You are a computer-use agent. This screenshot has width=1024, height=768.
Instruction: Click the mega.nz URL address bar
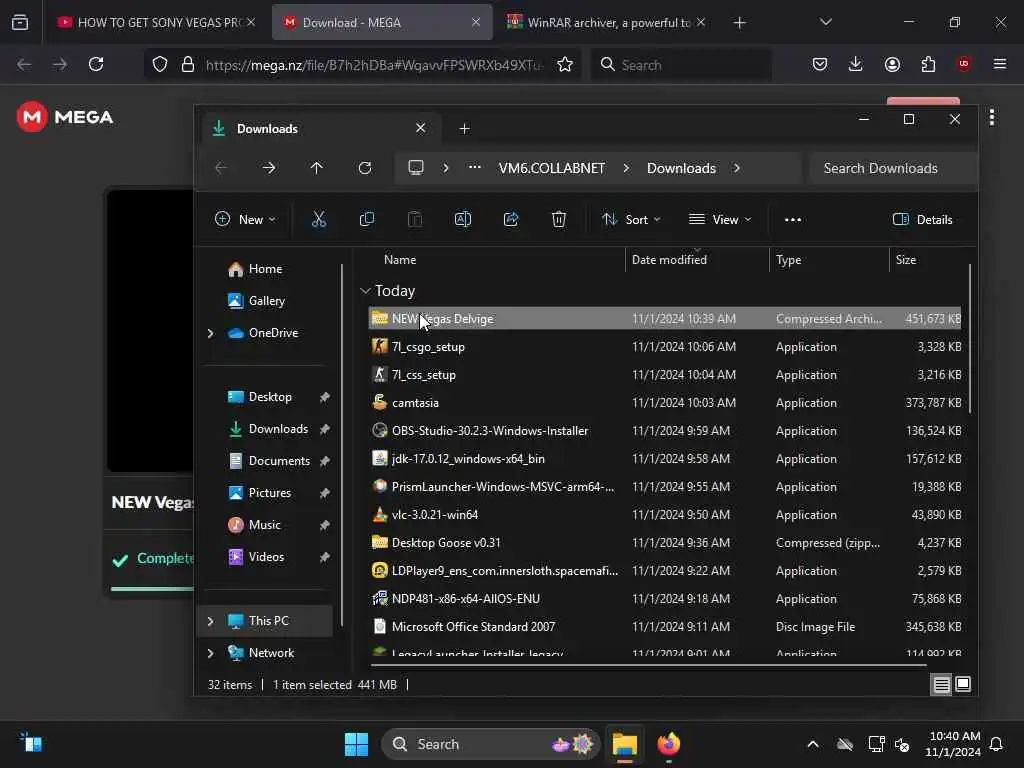tap(372, 65)
